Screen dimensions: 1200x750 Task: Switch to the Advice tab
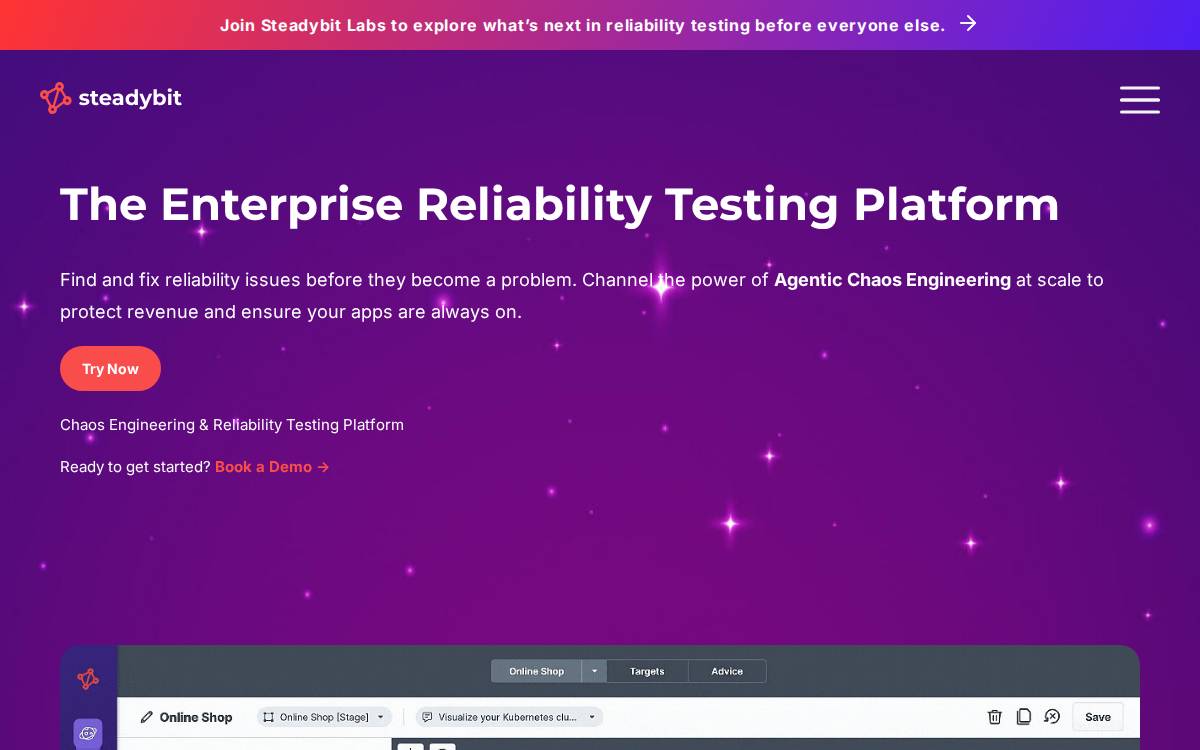[727, 671]
